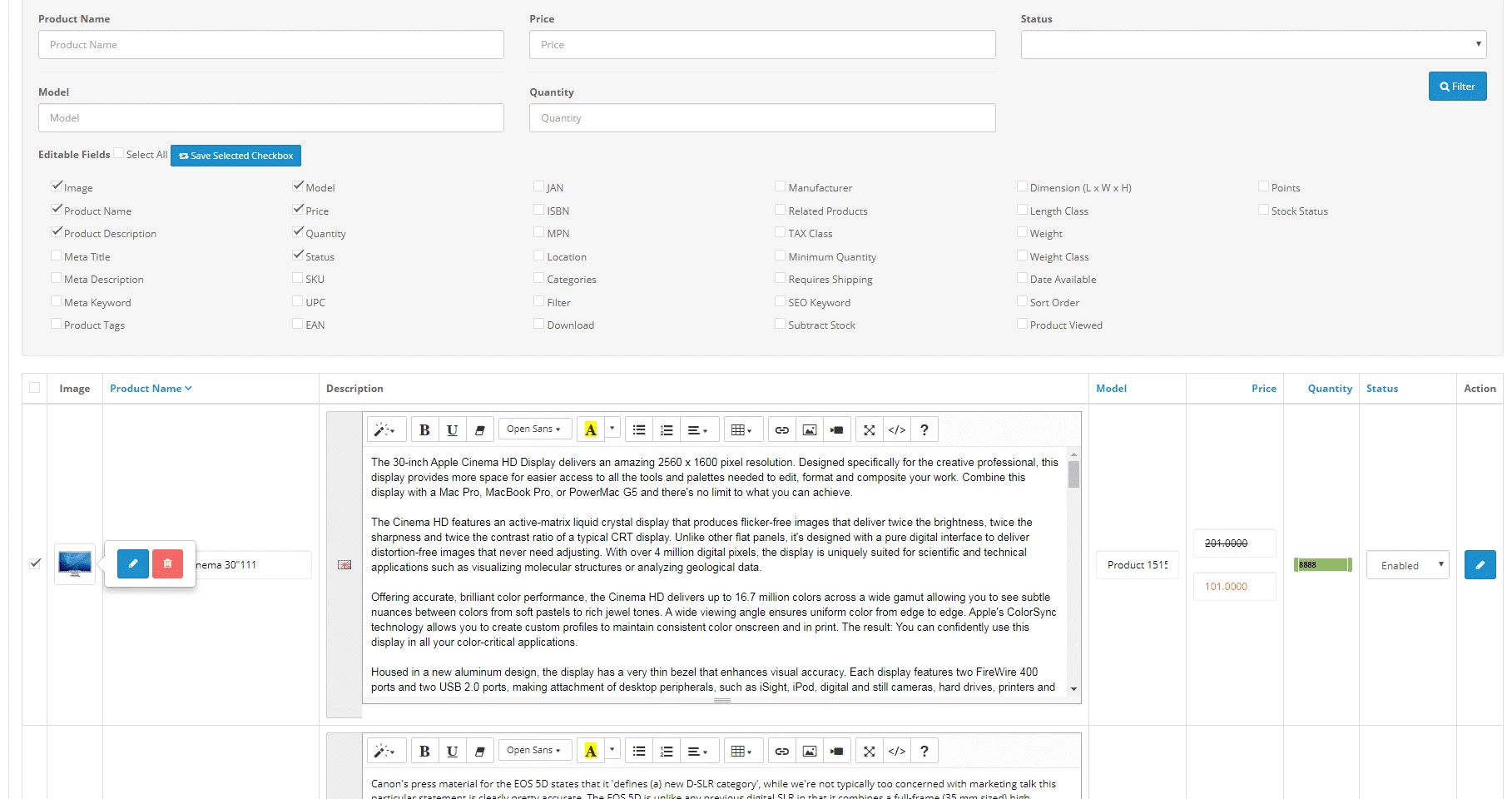Click the Filter button
The height and width of the screenshot is (799, 1512).
[x=1457, y=87]
